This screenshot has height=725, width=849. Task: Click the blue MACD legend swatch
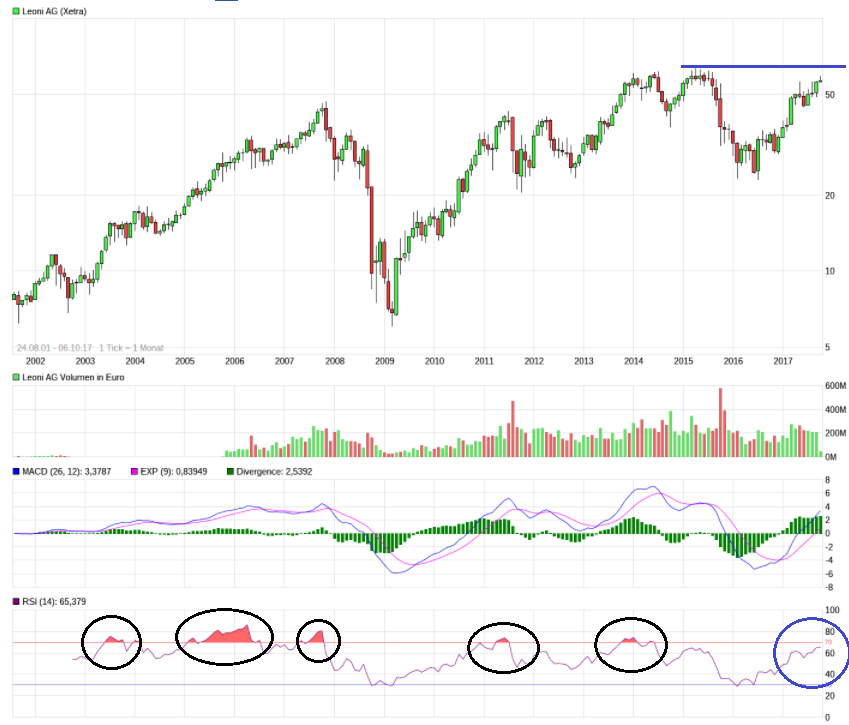[16, 472]
